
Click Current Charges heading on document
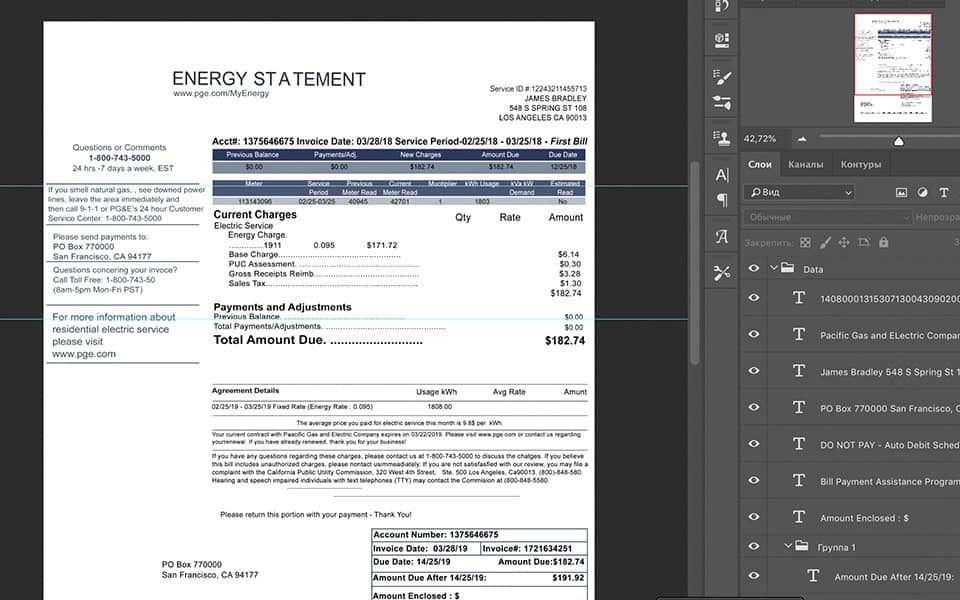[255, 214]
